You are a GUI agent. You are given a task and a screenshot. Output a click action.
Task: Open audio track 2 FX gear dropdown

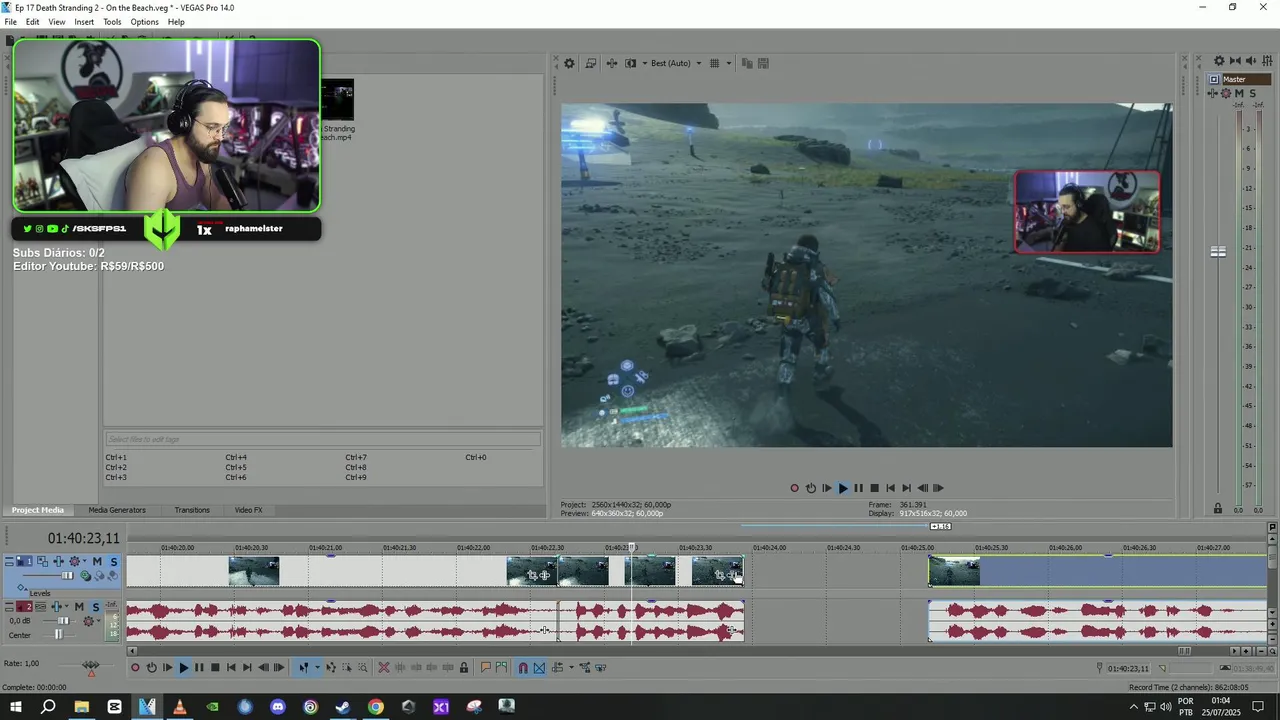88,621
